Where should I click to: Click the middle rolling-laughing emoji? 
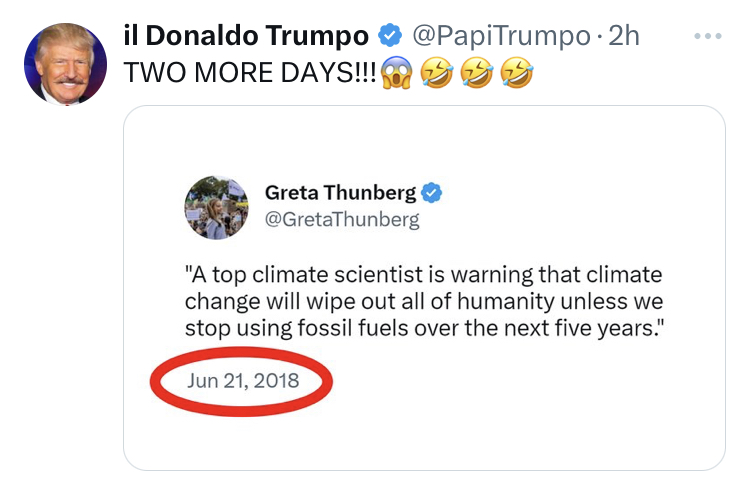[478, 73]
